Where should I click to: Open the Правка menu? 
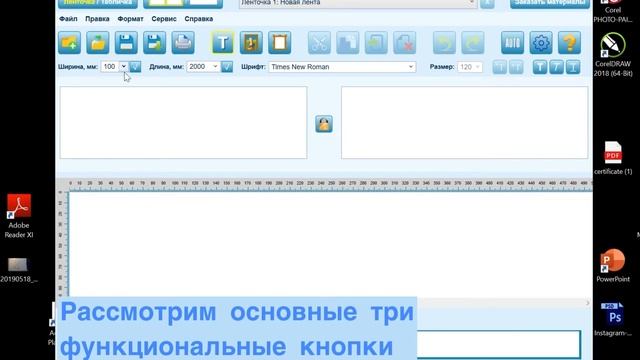coord(97,19)
